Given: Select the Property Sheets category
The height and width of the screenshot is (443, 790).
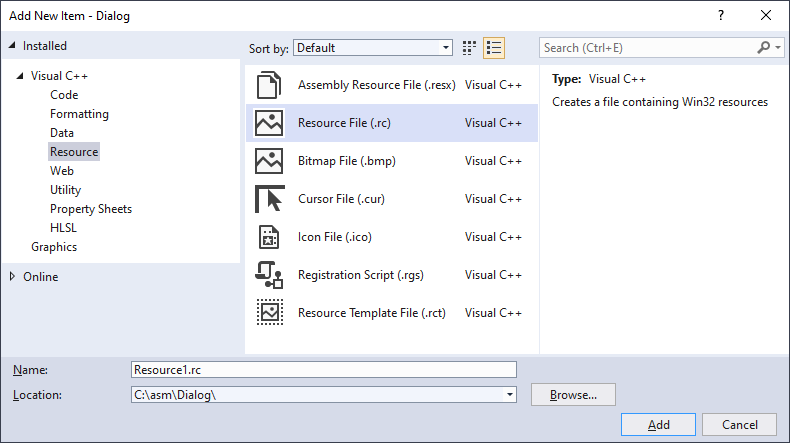Looking at the screenshot, I should click(x=91, y=209).
